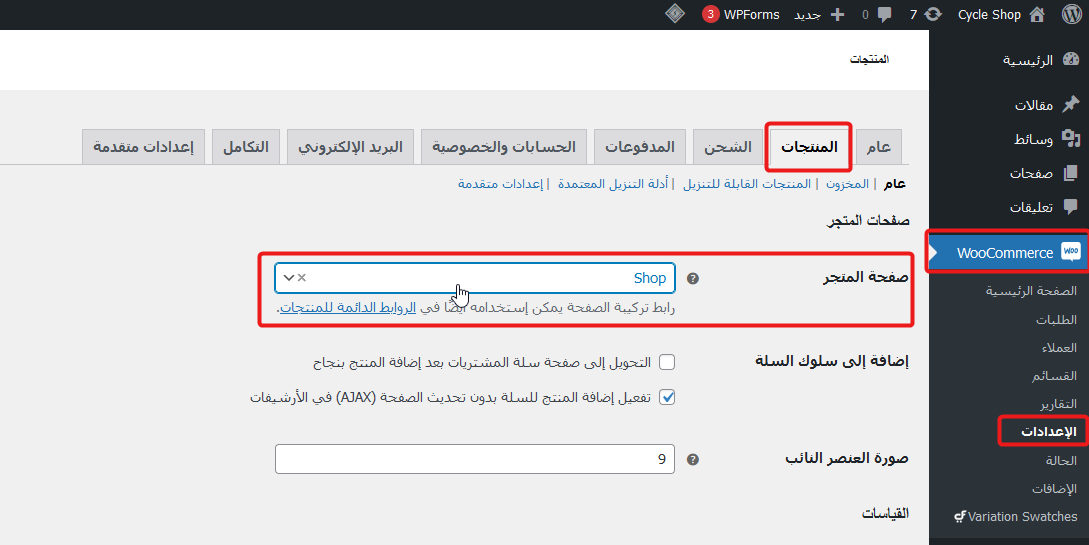Click the pages icon in sidebar
This screenshot has height=545, width=1089.
1071,173
